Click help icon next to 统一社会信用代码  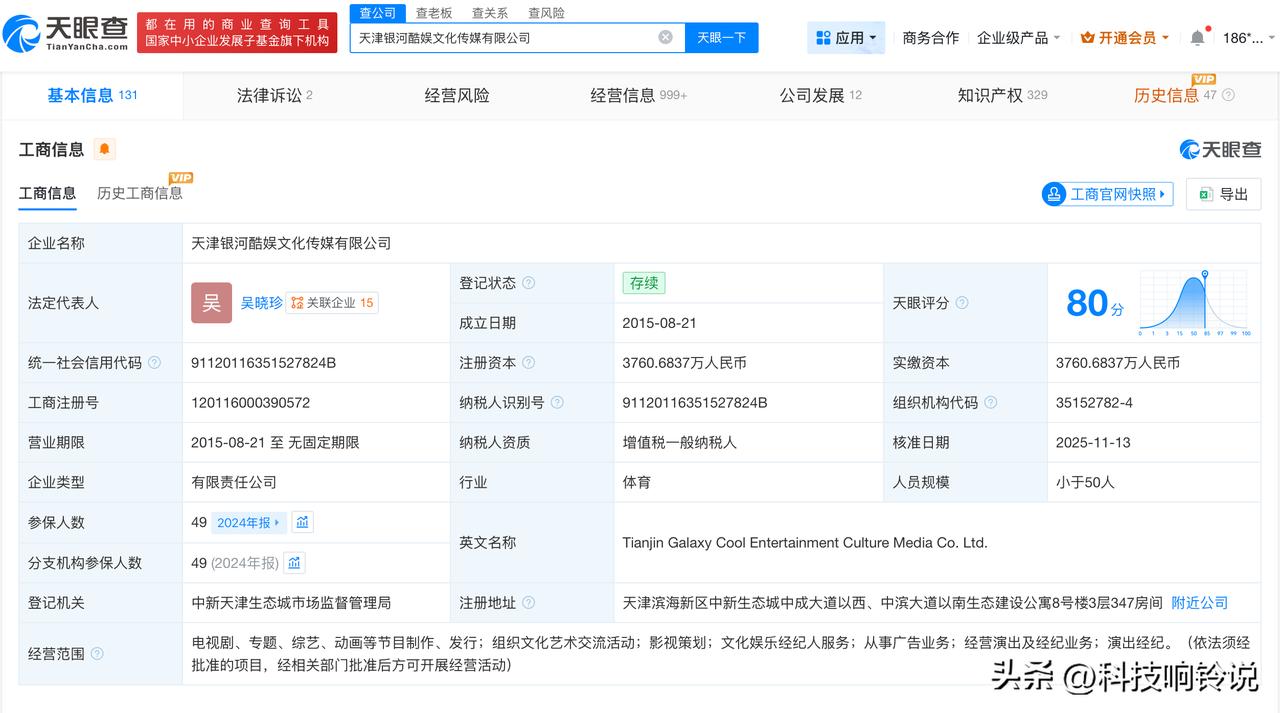(x=154, y=363)
